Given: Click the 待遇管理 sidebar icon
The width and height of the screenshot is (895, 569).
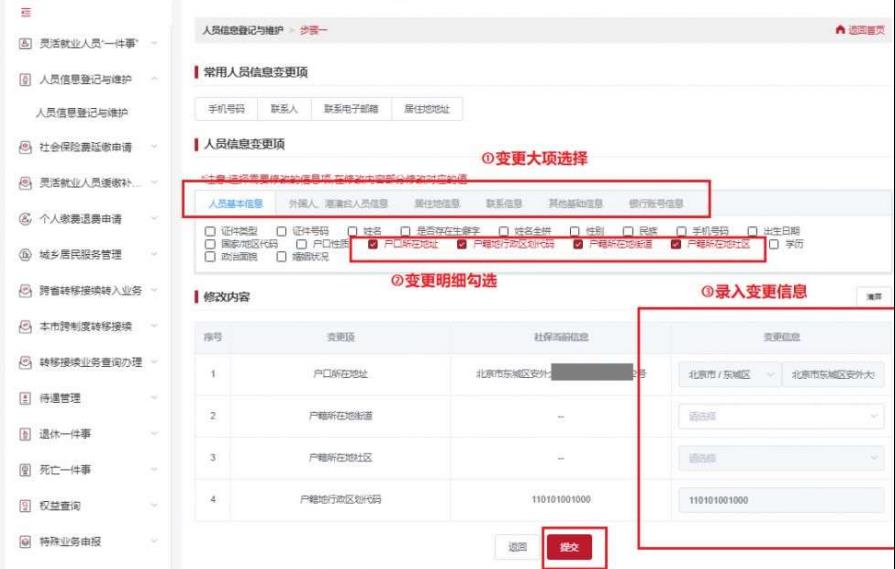Looking at the screenshot, I should pyautogui.click(x=24, y=398).
